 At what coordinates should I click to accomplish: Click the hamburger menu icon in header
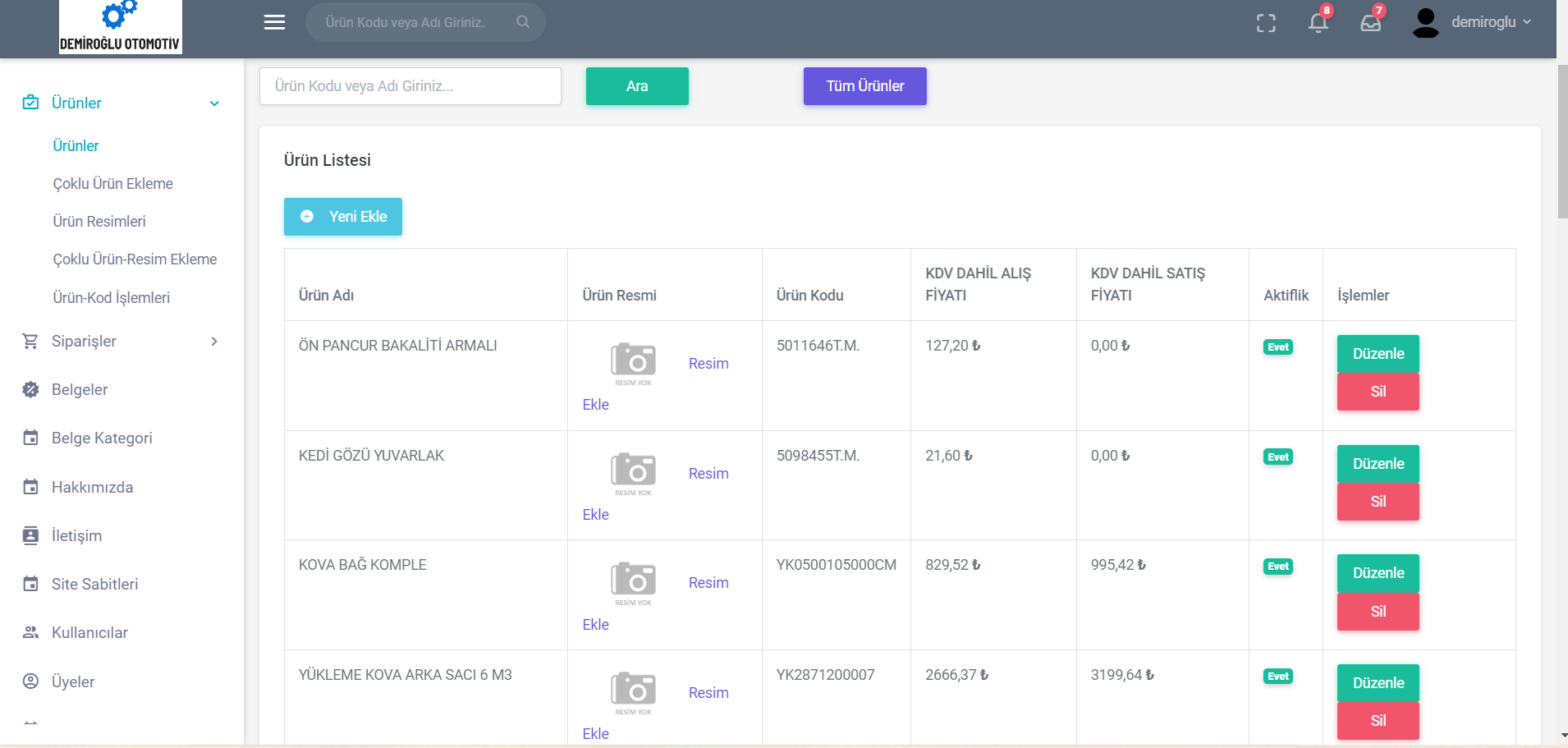click(x=274, y=22)
